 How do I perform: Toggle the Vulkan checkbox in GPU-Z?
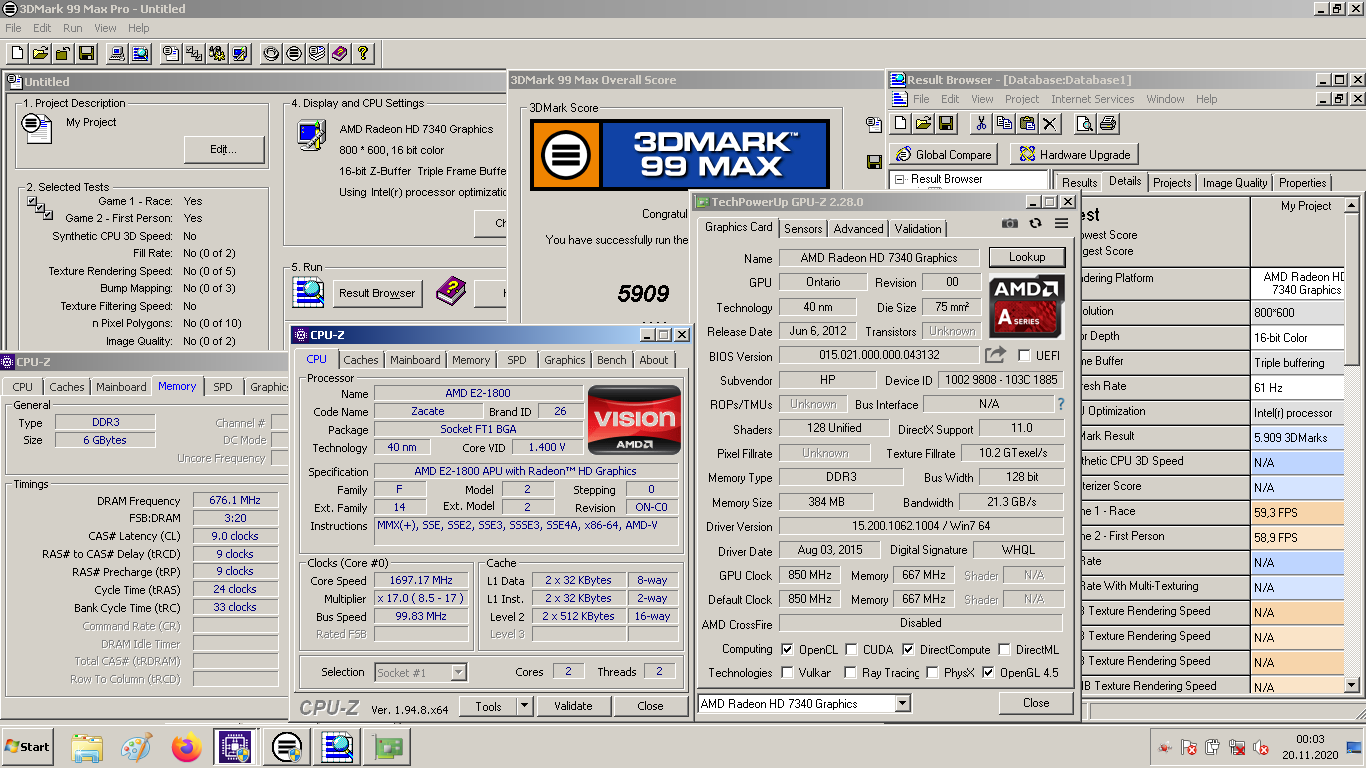pyautogui.click(x=787, y=673)
